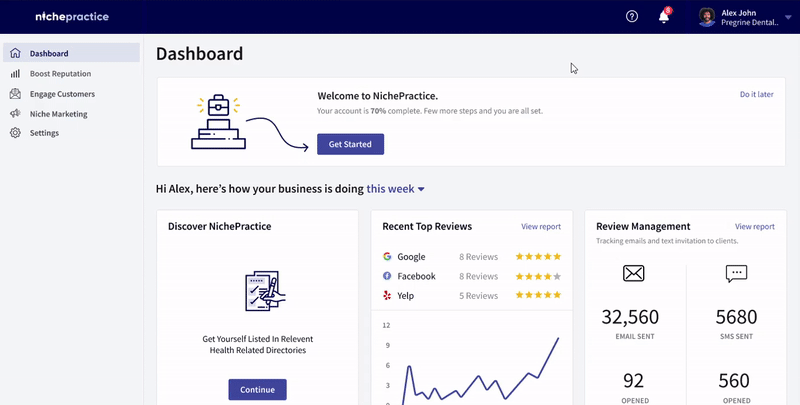Click Alex John's profile avatar

click(x=707, y=17)
